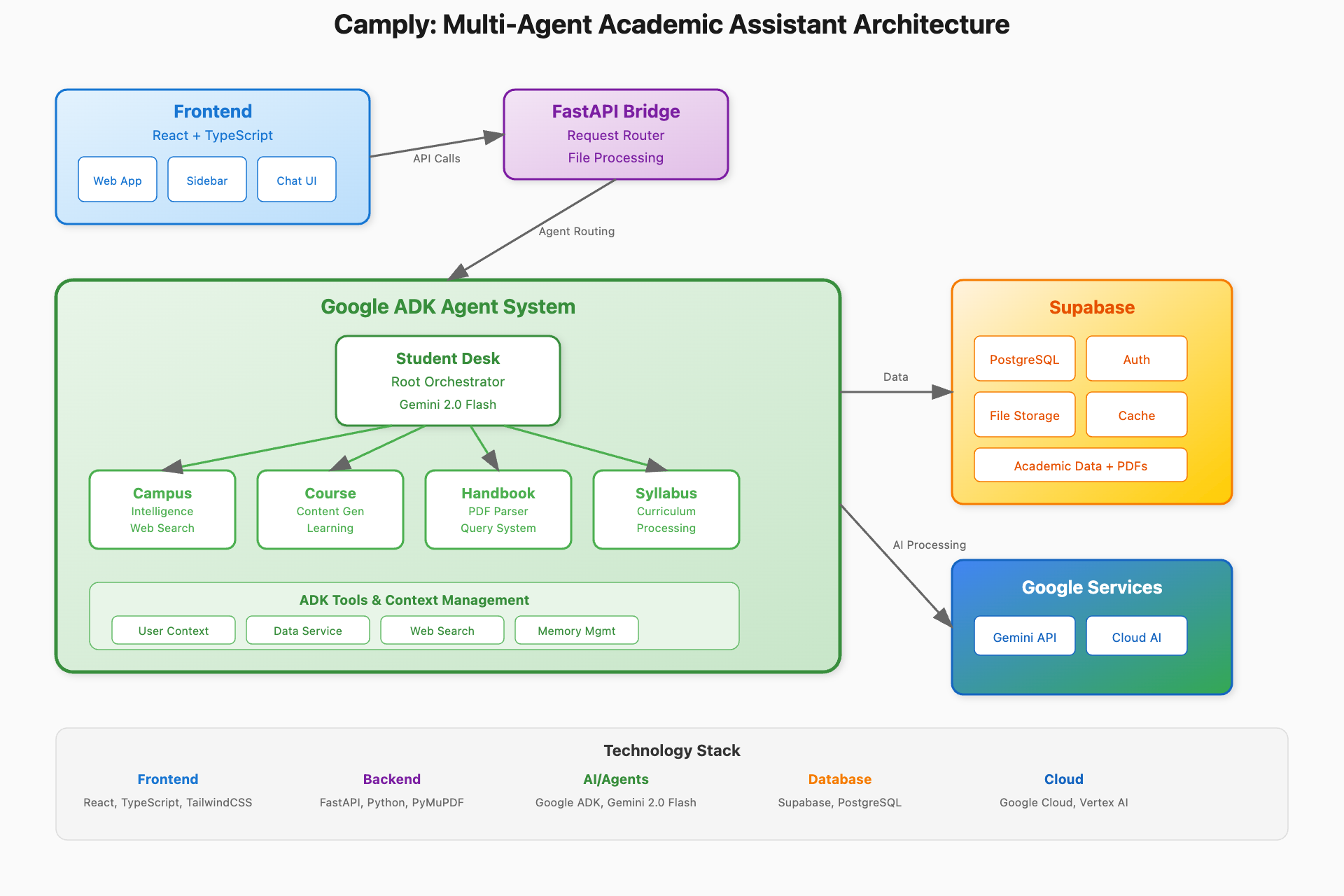Select the Auth box in Supabase
1344x896 pixels.
click(1137, 359)
